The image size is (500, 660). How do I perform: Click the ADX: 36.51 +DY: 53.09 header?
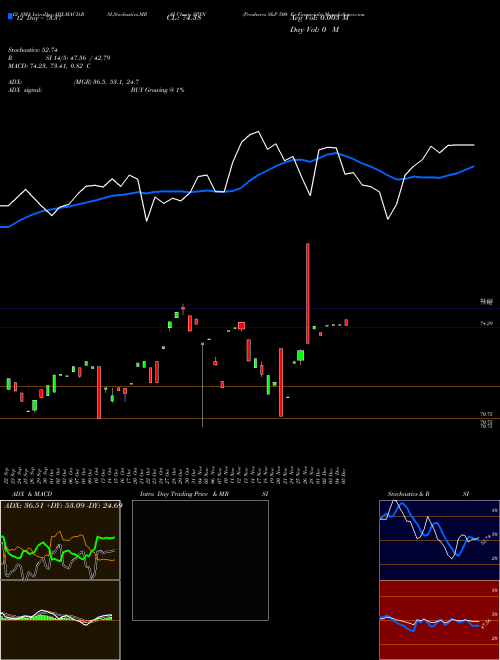coord(63,505)
